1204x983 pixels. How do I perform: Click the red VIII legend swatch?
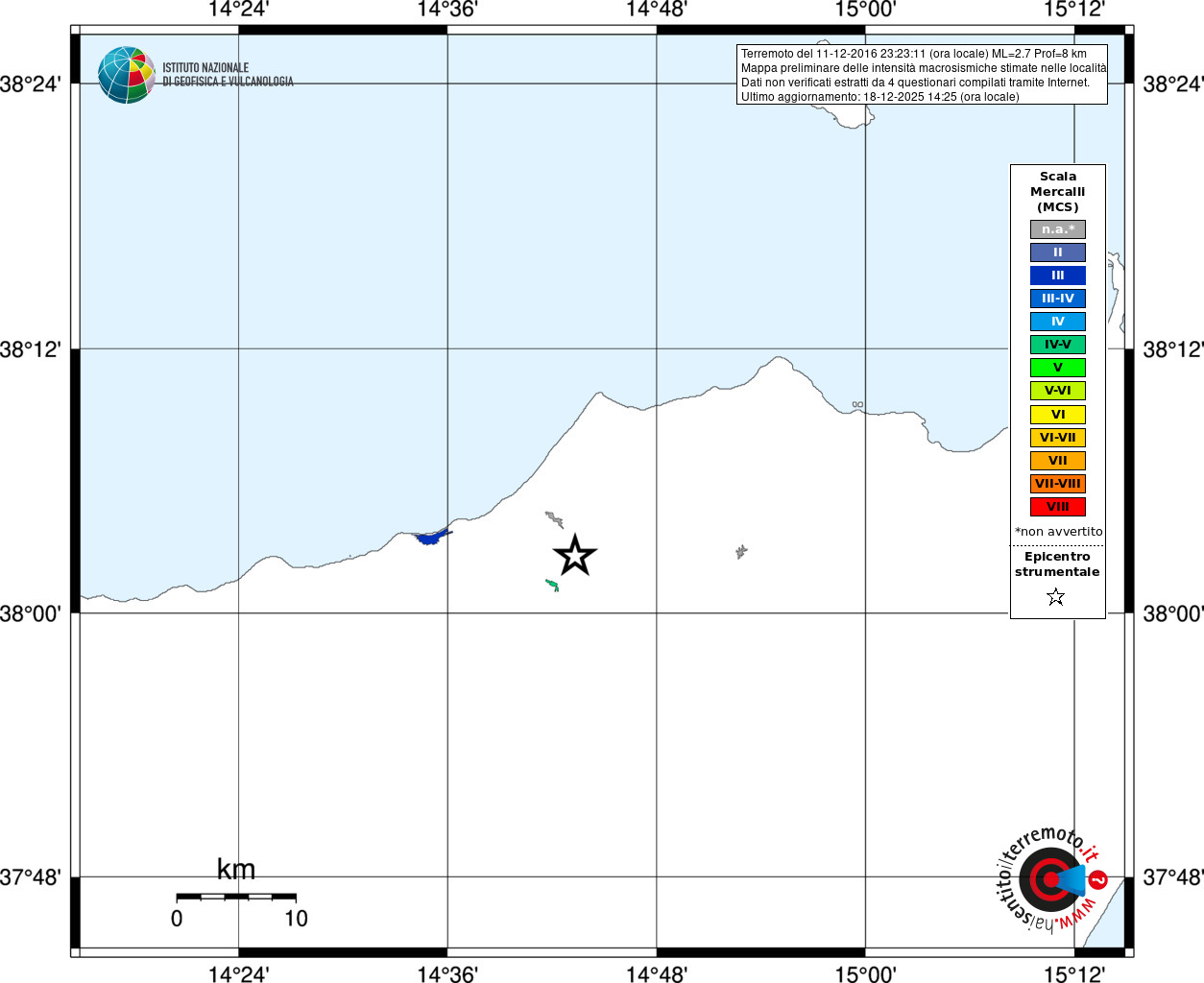coord(1058,507)
